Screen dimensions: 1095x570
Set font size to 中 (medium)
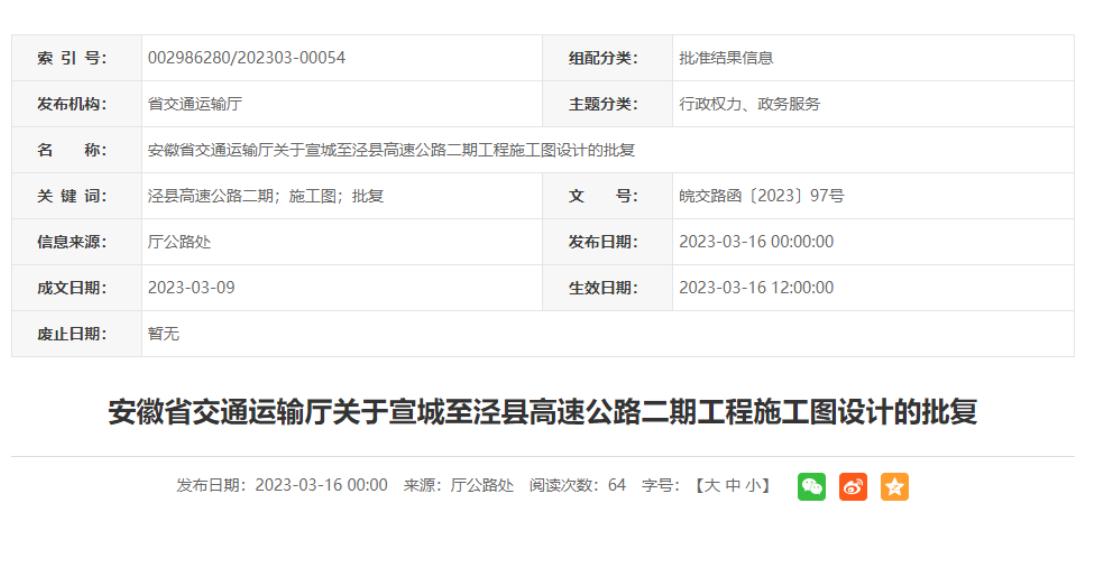pyautogui.click(x=733, y=485)
